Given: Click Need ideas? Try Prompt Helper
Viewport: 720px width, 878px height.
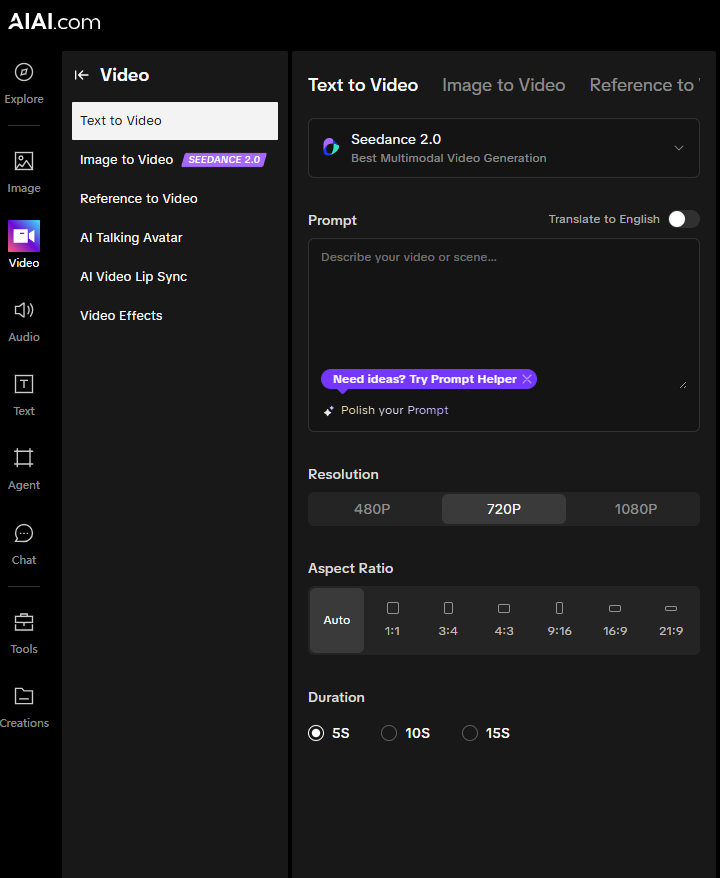Looking at the screenshot, I should coord(424,379).
